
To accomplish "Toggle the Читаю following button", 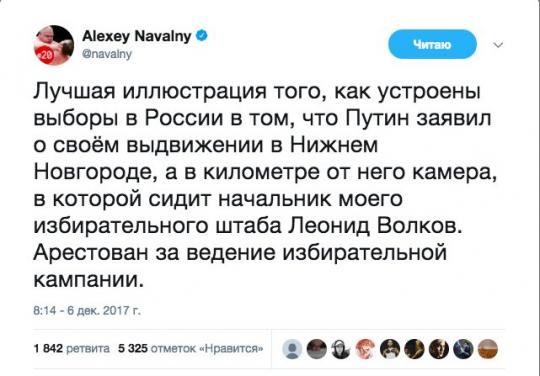I will coord(433,44).
